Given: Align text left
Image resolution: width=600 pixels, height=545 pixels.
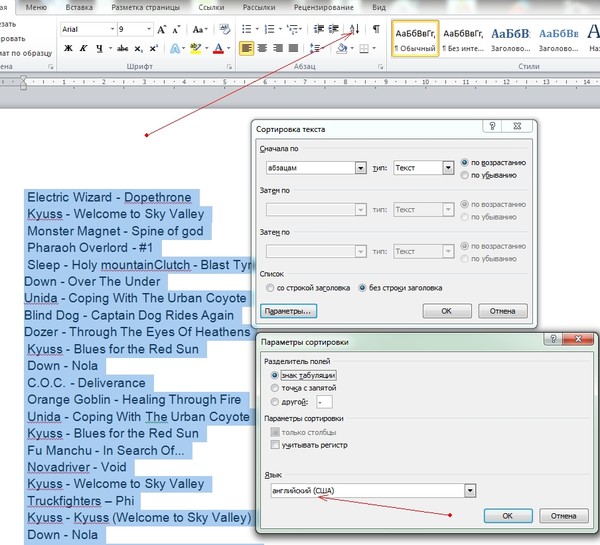Looking at the screenshot, I should [x=246, y=48].
